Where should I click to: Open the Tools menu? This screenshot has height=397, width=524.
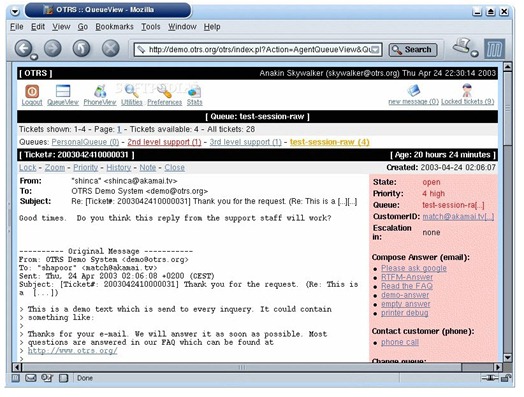pos(151,27)
